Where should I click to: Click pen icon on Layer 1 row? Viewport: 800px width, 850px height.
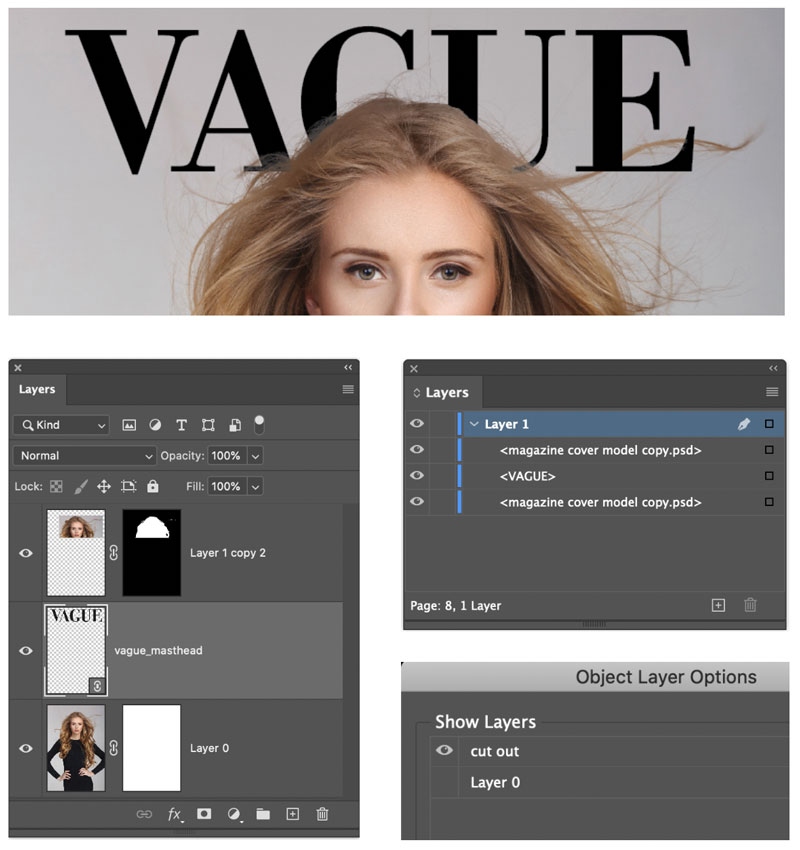744,424
